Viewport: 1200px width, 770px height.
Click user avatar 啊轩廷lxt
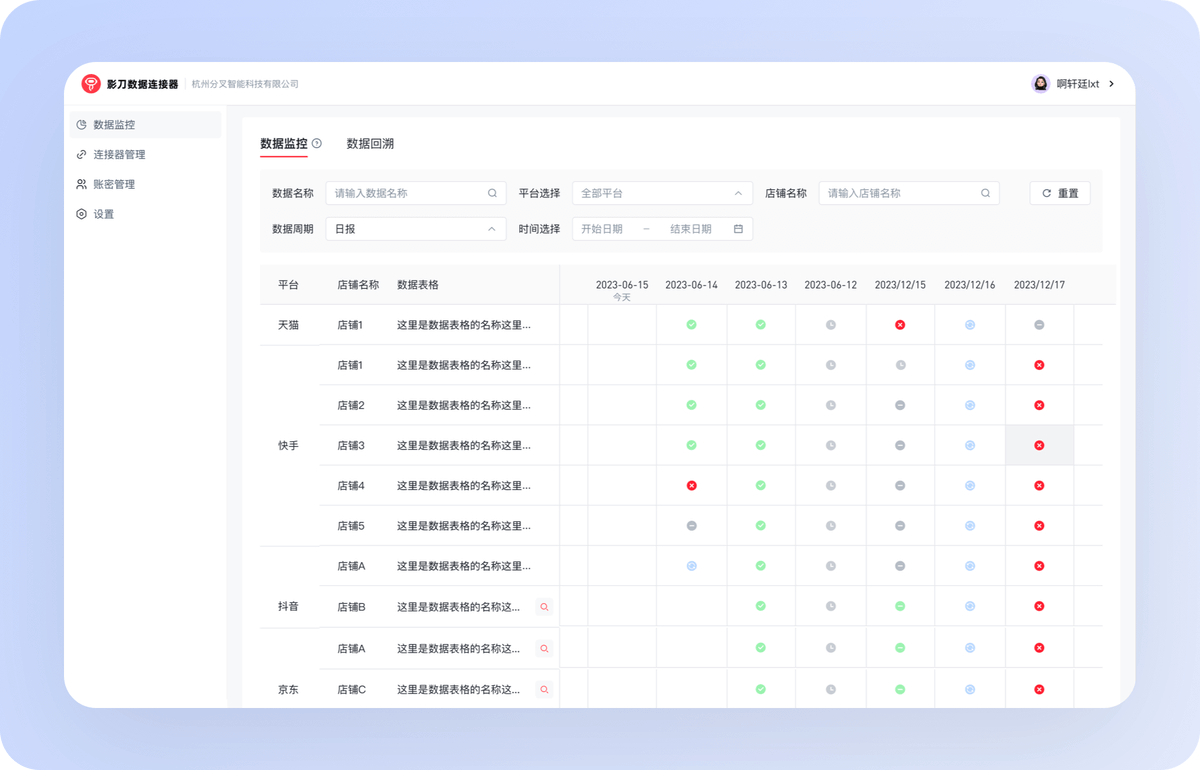pyautogui.click(x=1040, y=84)
